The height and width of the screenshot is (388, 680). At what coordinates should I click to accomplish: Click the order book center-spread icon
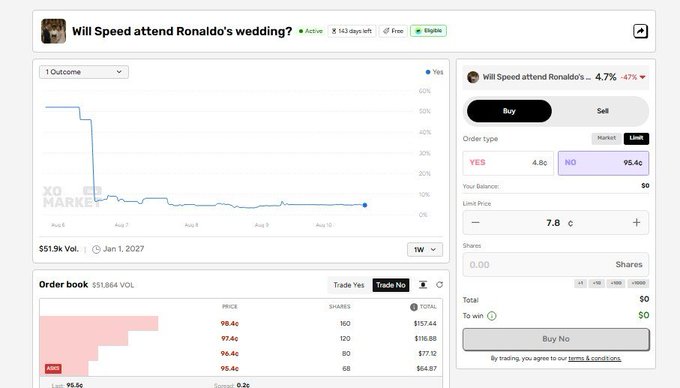(423, 285)
